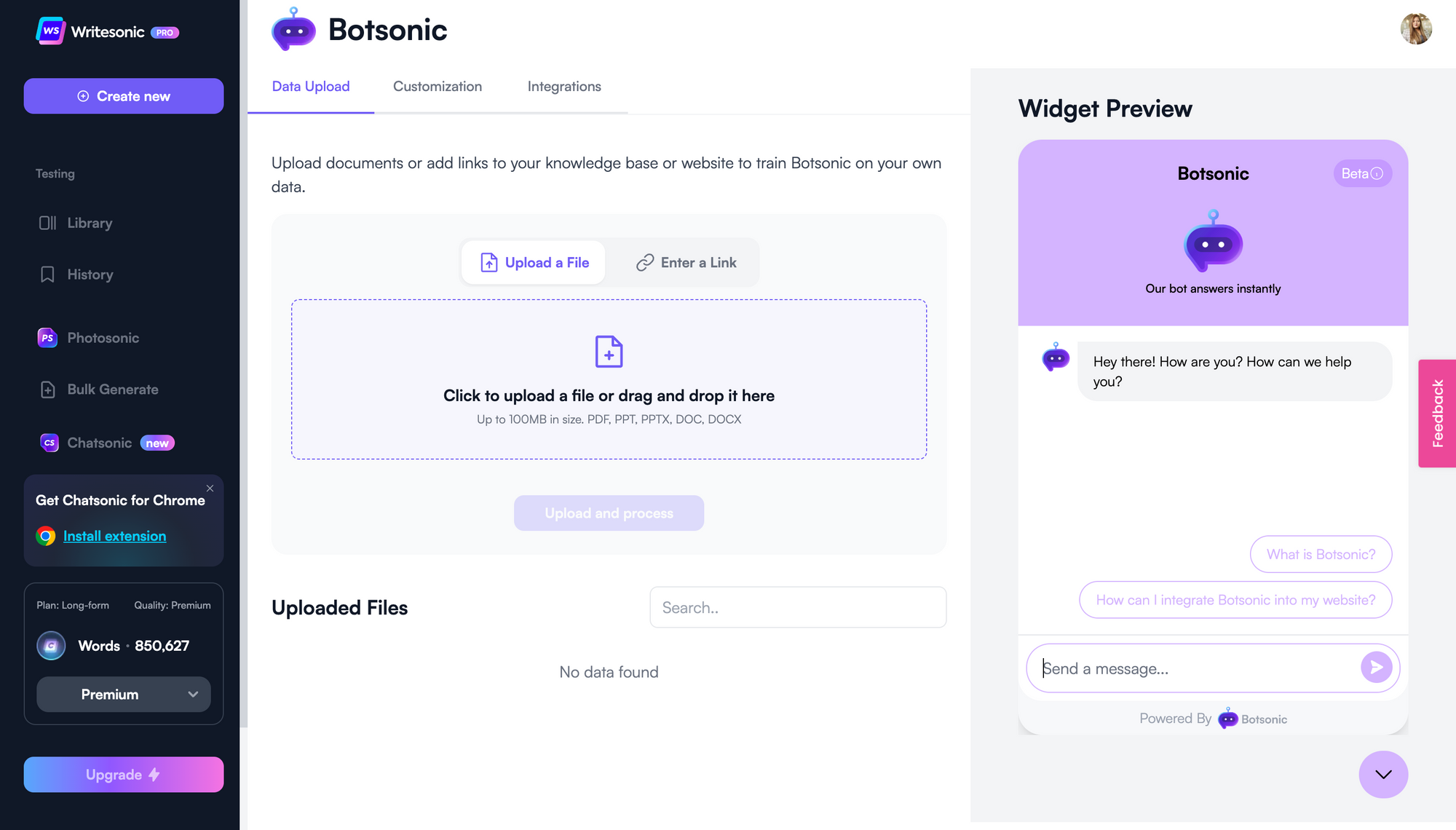This screenshot has height=830, width=1456.
Task: Expand the widget preview collapse chevron
Action: click(x=1383, y=774)
